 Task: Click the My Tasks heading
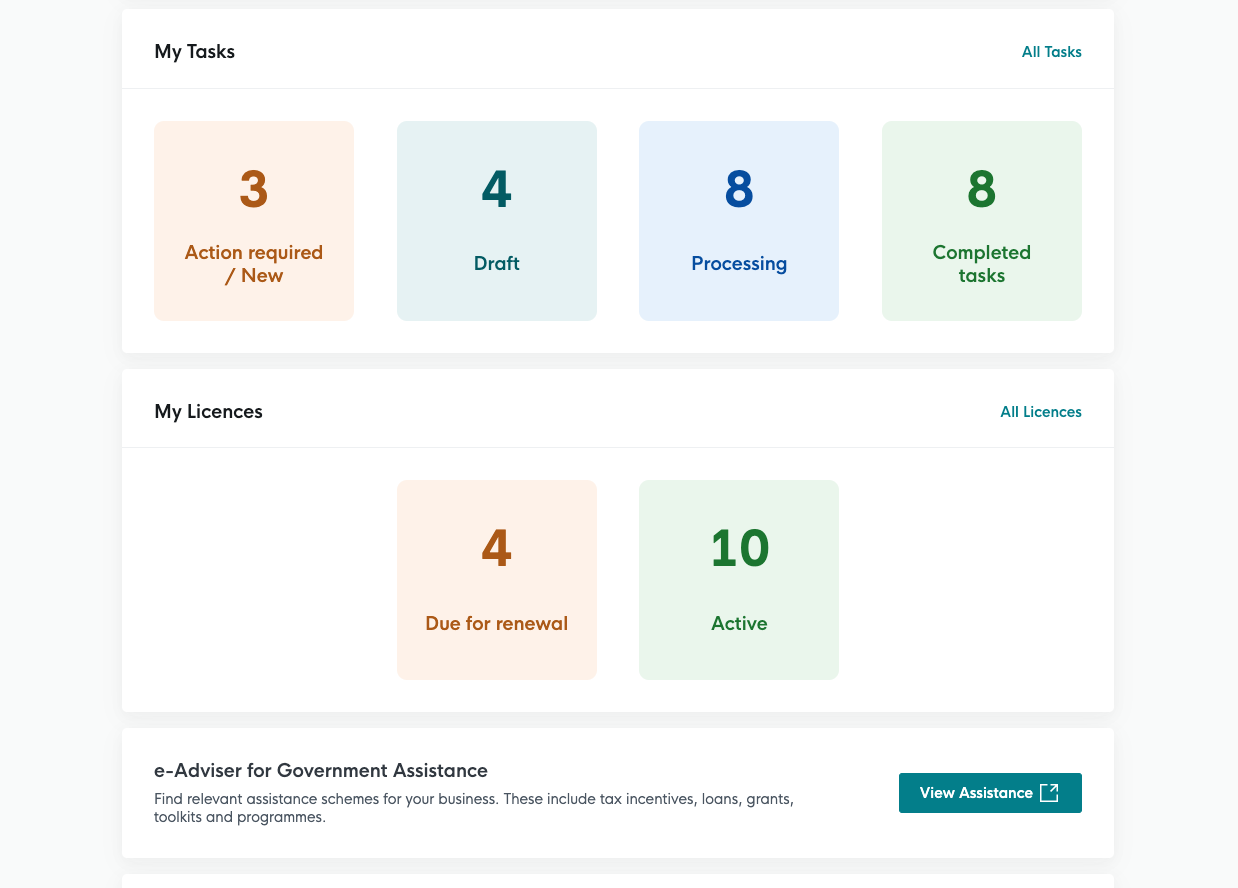(195, 52)
